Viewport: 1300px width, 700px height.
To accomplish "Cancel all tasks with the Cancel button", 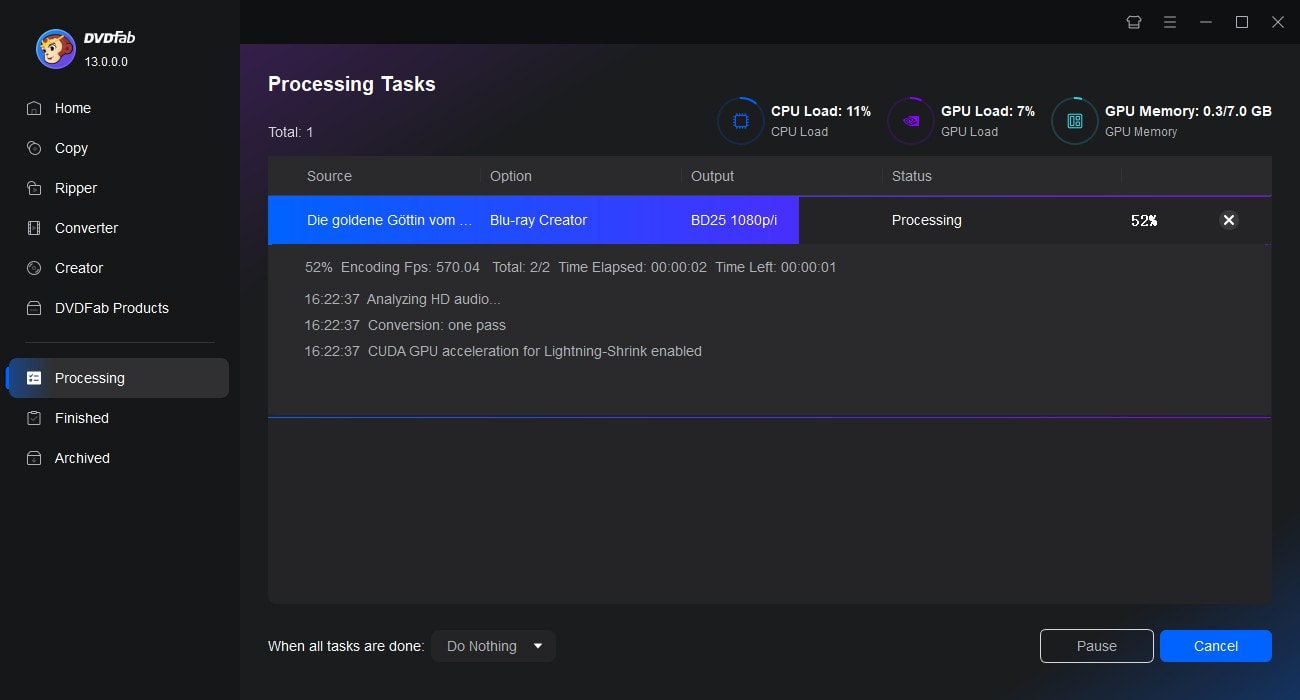I will (x=1215, y=646).
